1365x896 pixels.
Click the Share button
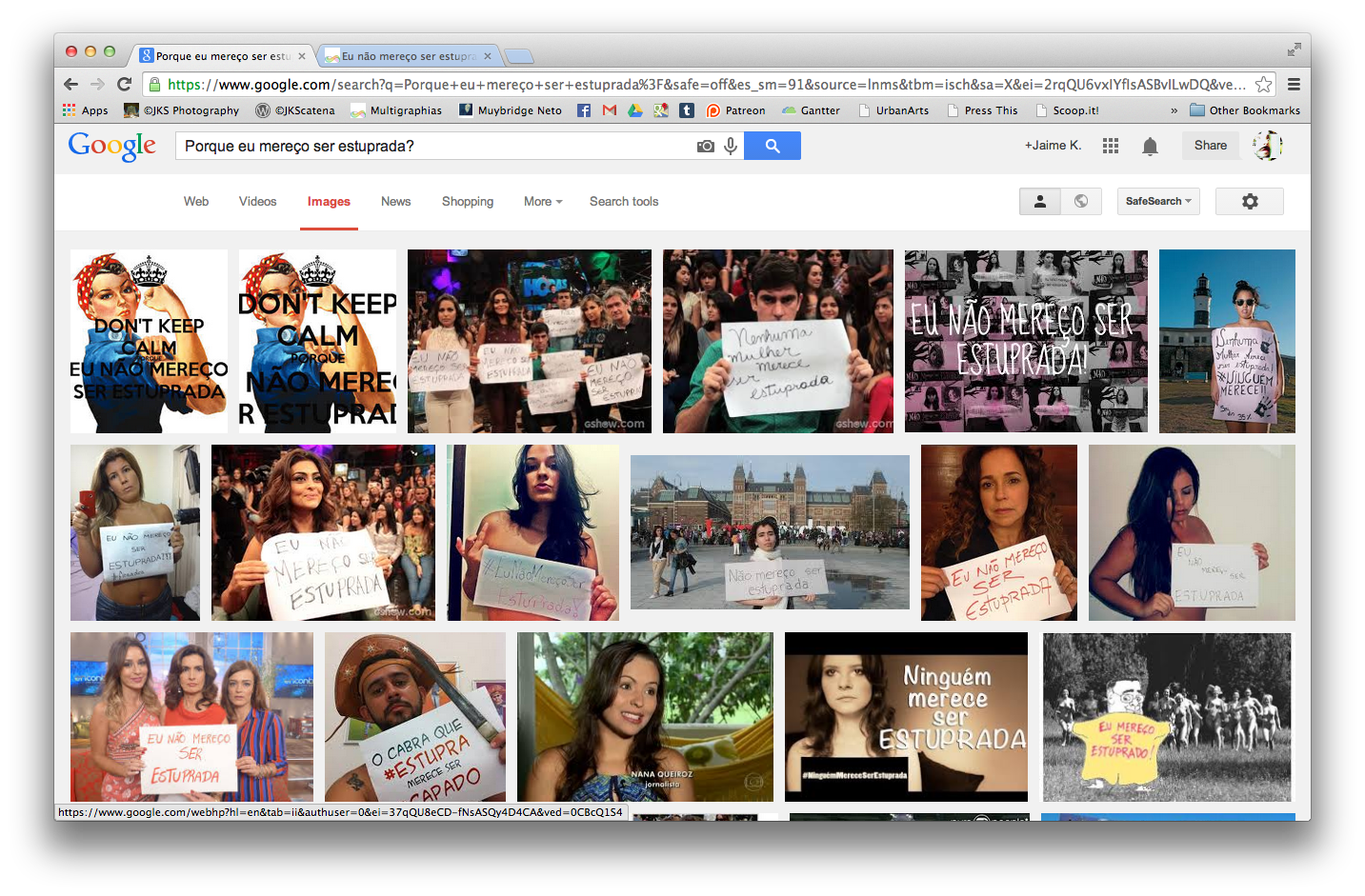pyautogui.click(x=1210, y=146)
